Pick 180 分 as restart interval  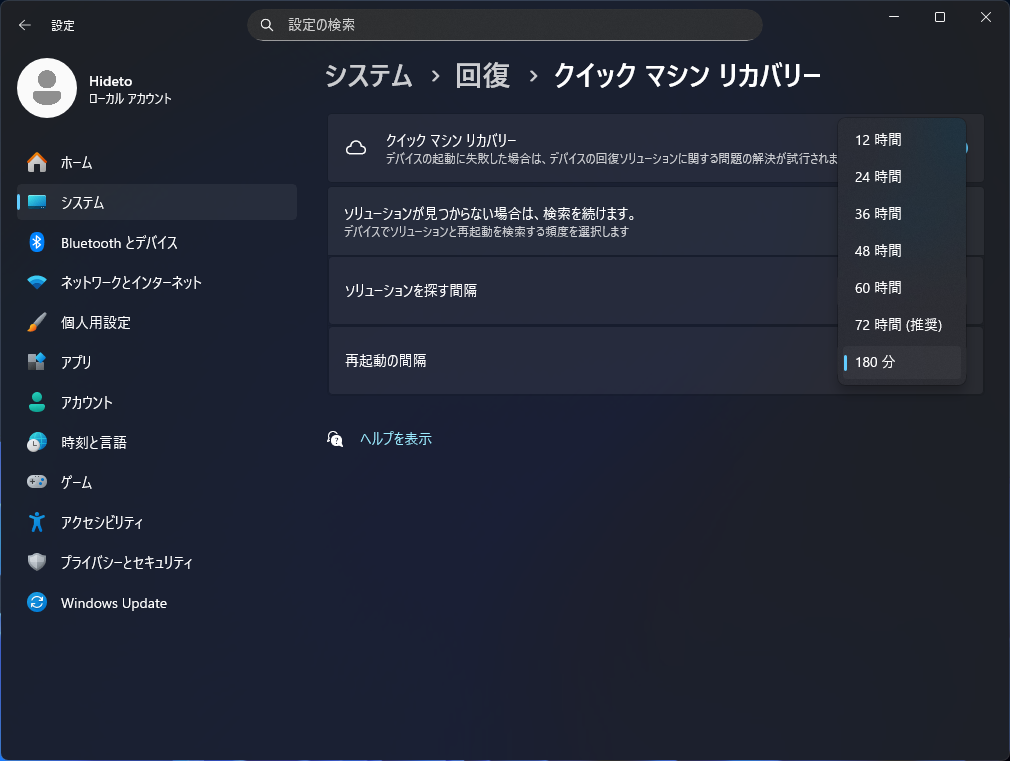pos(873,362)
